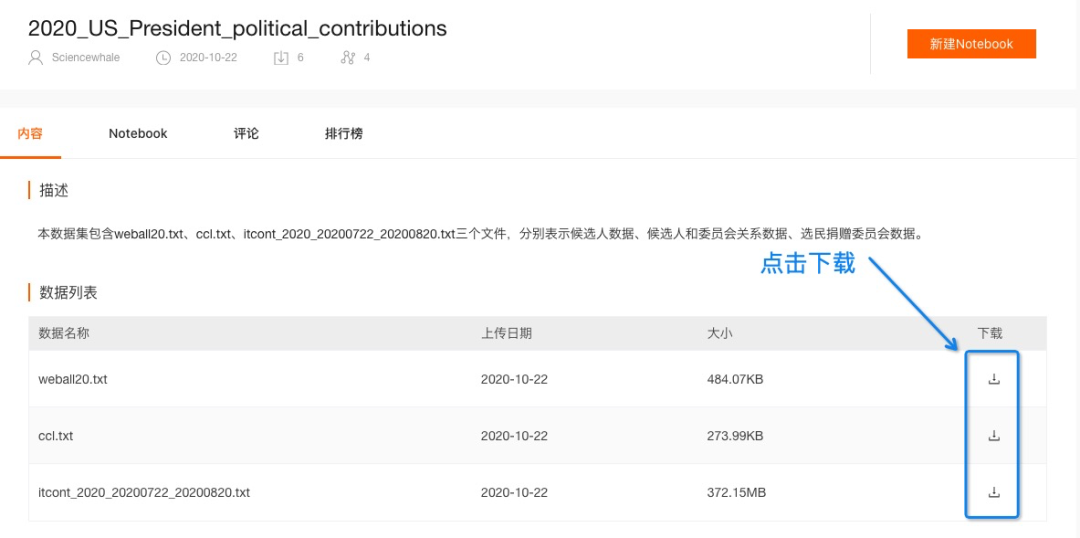This screenshot has height=538, width=1080.
Task: Click the download count icon
Action: click(x=280, y=58)
